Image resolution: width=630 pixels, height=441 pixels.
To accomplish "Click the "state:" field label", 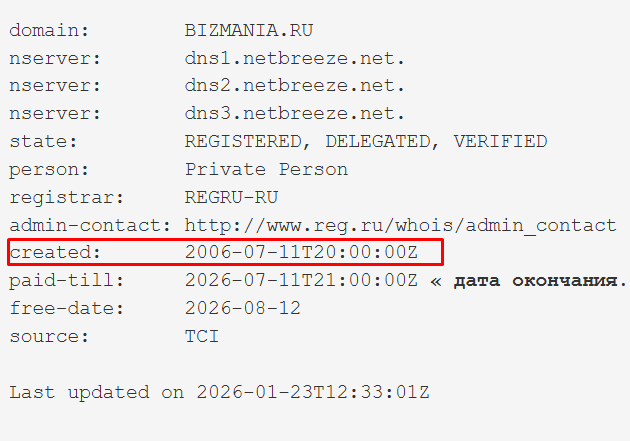I will (43, 142).
